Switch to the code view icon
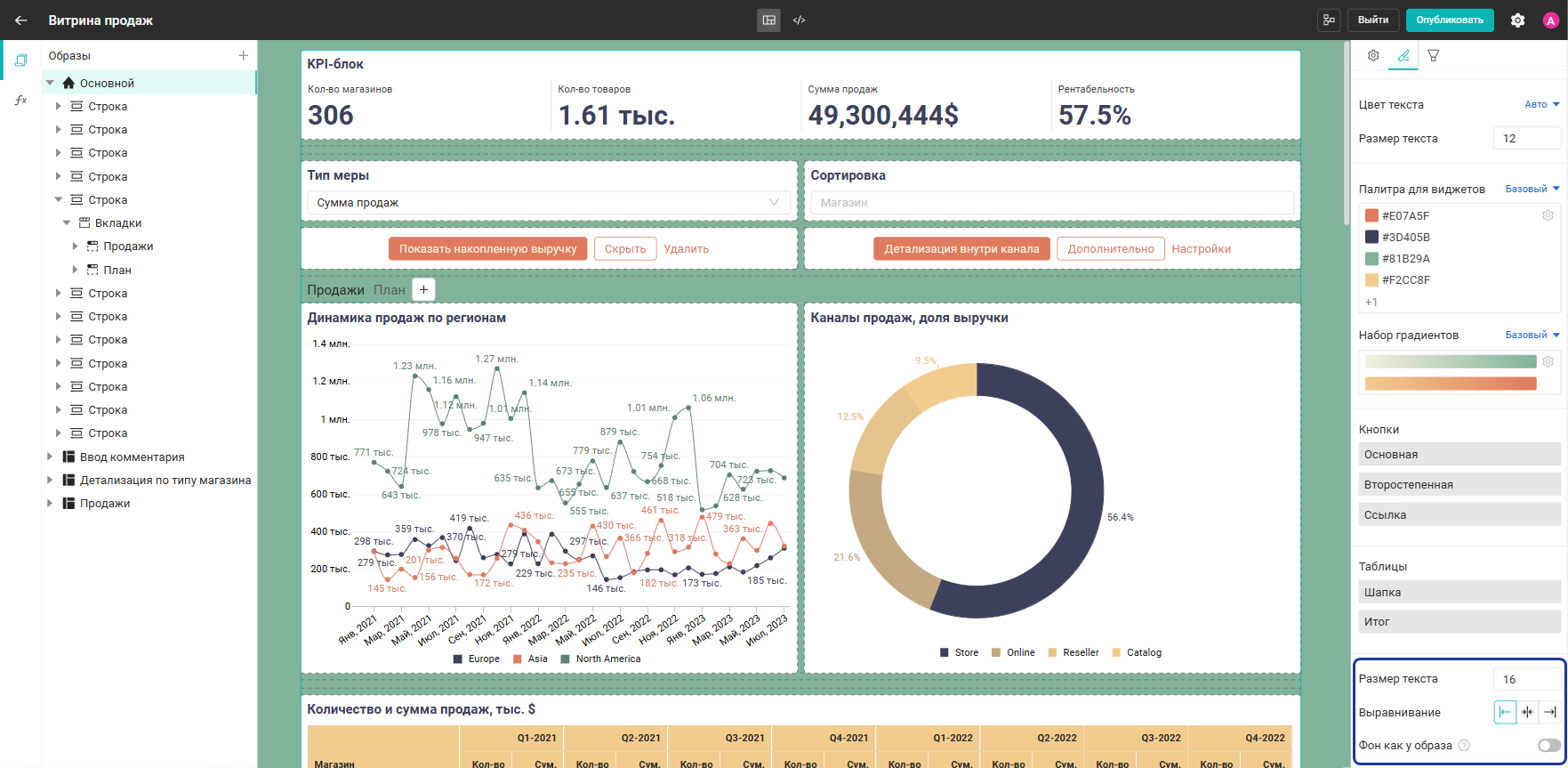This screenshot has height=768, width=1568. pos(800,20)
